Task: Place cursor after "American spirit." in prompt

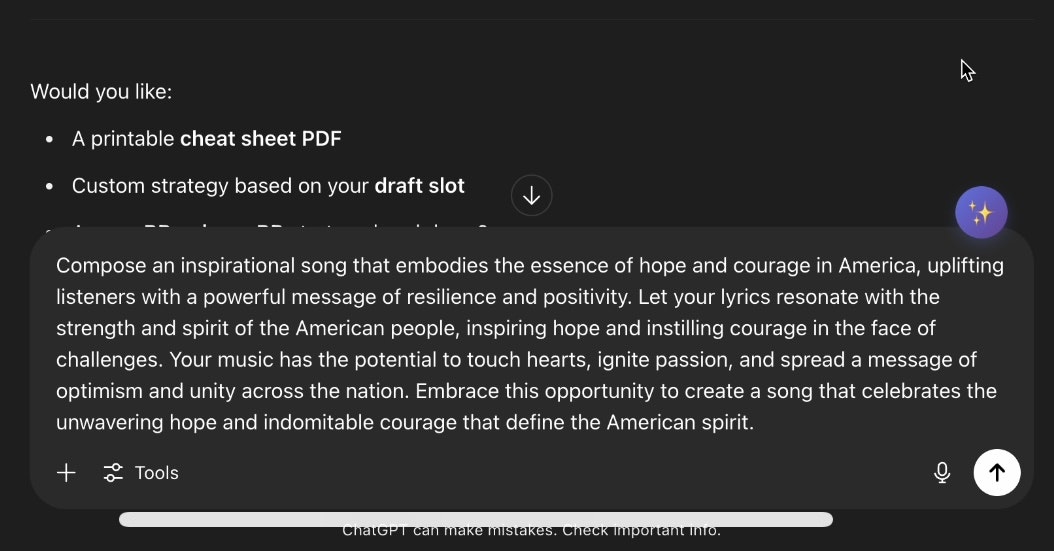Action: point(756,423)
